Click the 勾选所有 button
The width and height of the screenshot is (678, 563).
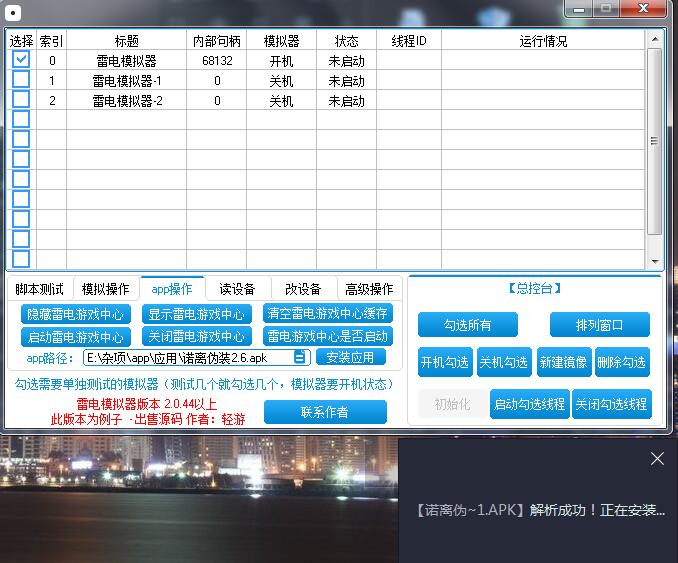point(467,325)
